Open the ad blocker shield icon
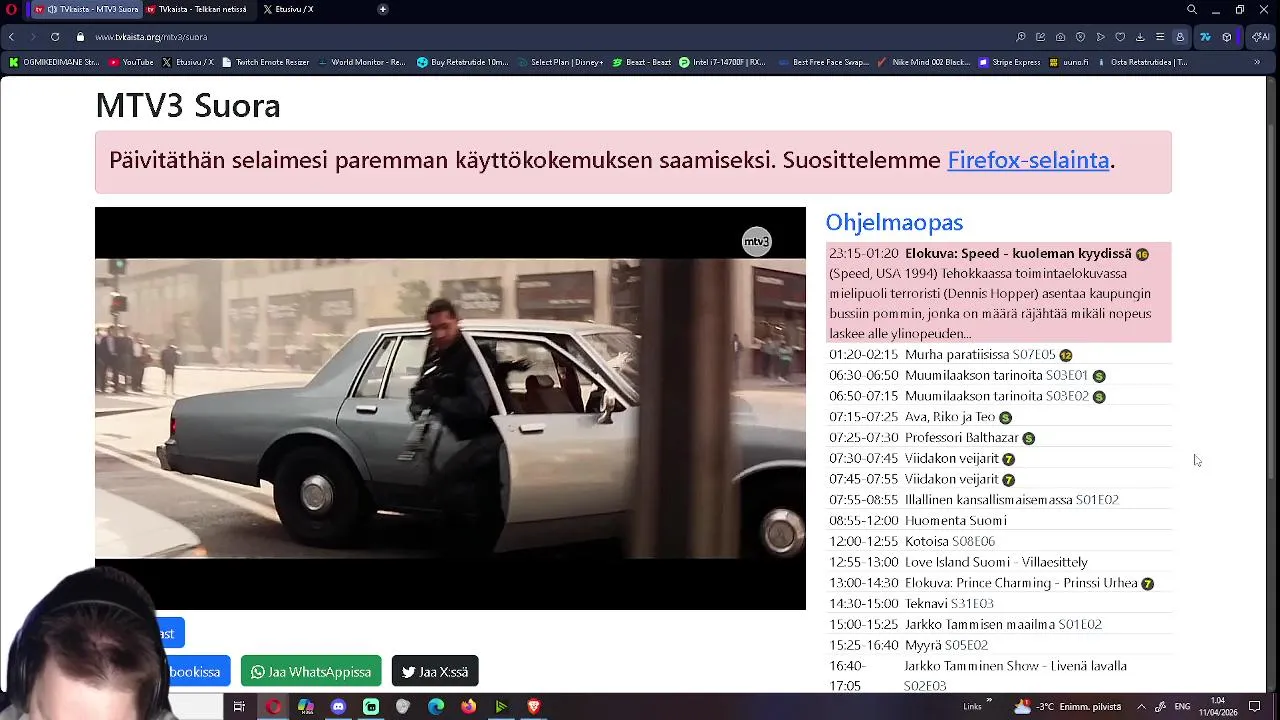Viewport: 1280px width, 720px height. pos(1080,37)
